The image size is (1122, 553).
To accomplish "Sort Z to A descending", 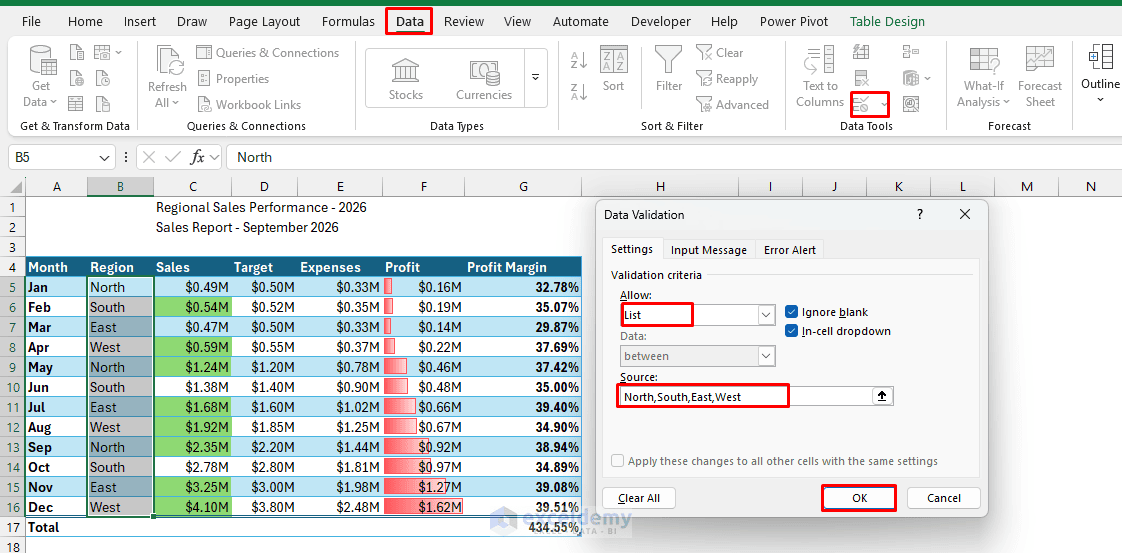I will pos(579,92).
